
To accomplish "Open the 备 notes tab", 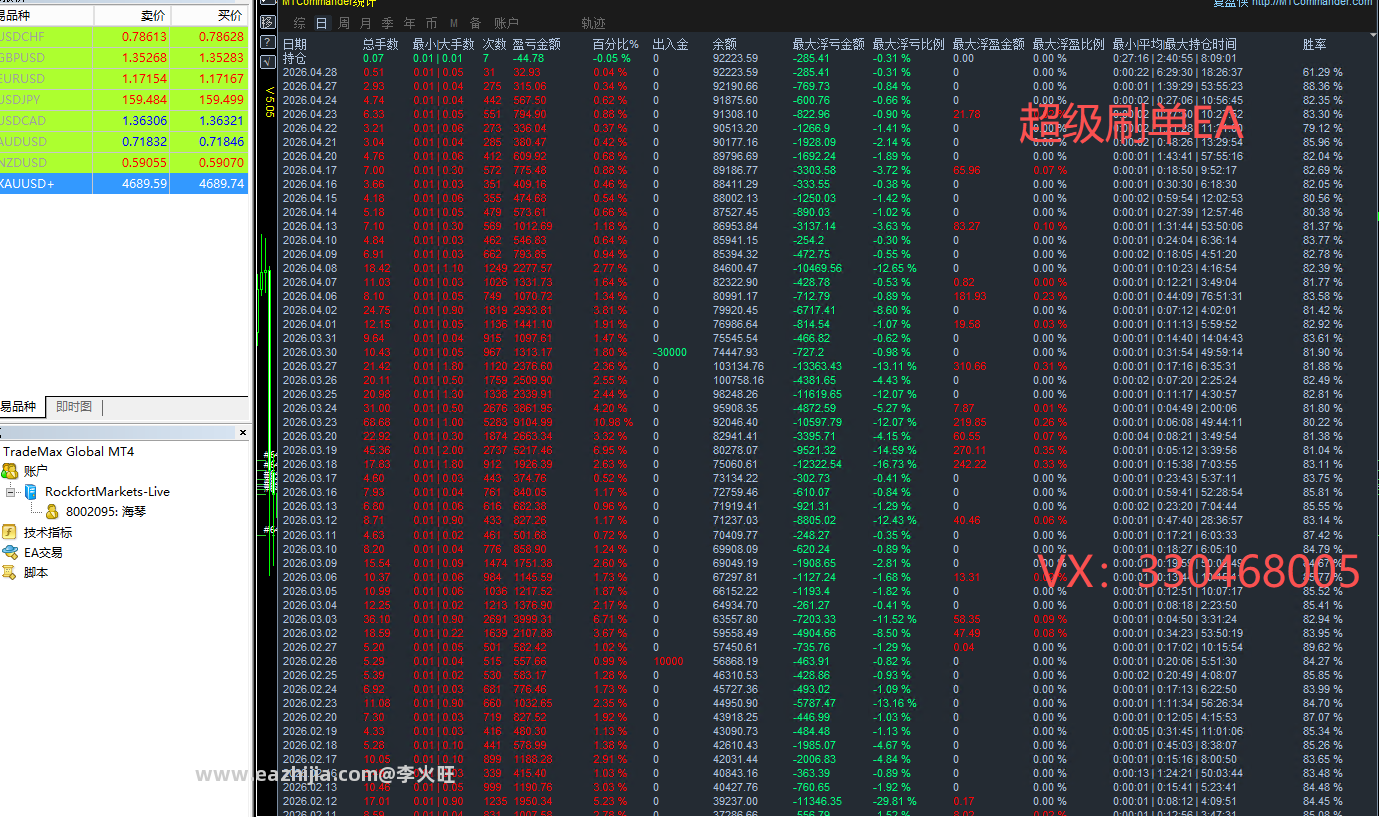I will point(476,23).
